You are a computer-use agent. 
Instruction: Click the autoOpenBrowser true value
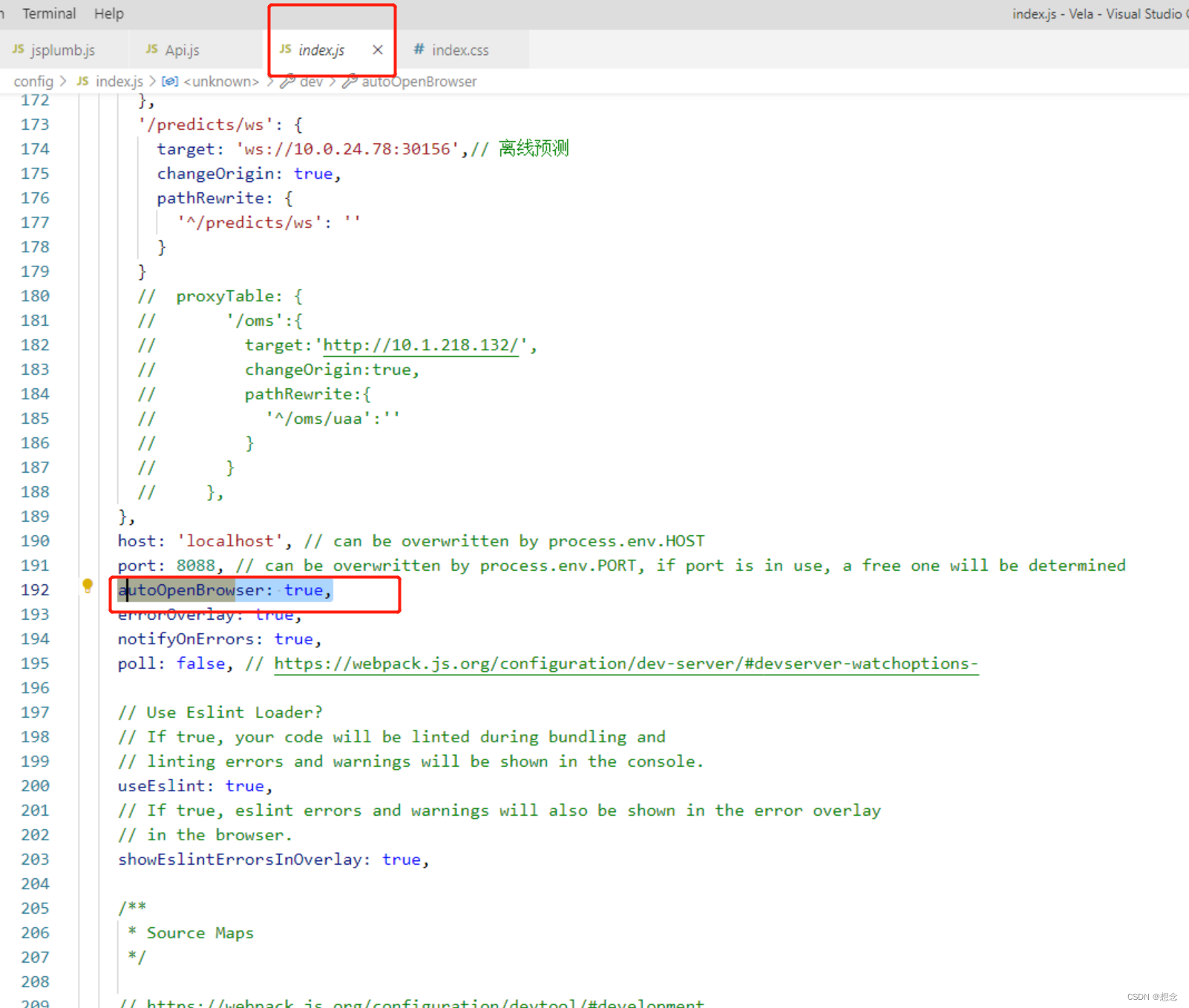304,590
